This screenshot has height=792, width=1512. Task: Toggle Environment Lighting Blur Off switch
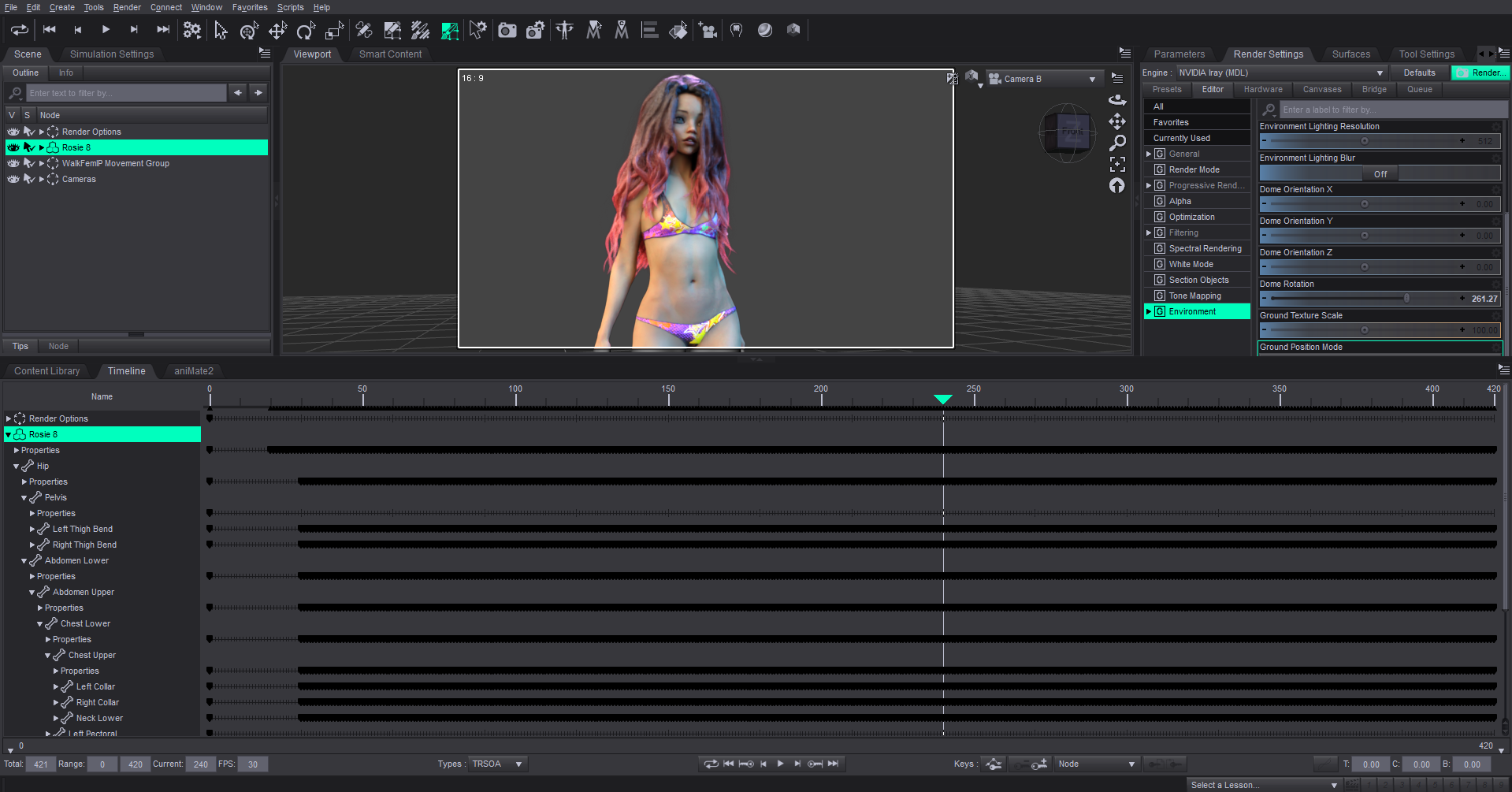[x=1380, y=173]
